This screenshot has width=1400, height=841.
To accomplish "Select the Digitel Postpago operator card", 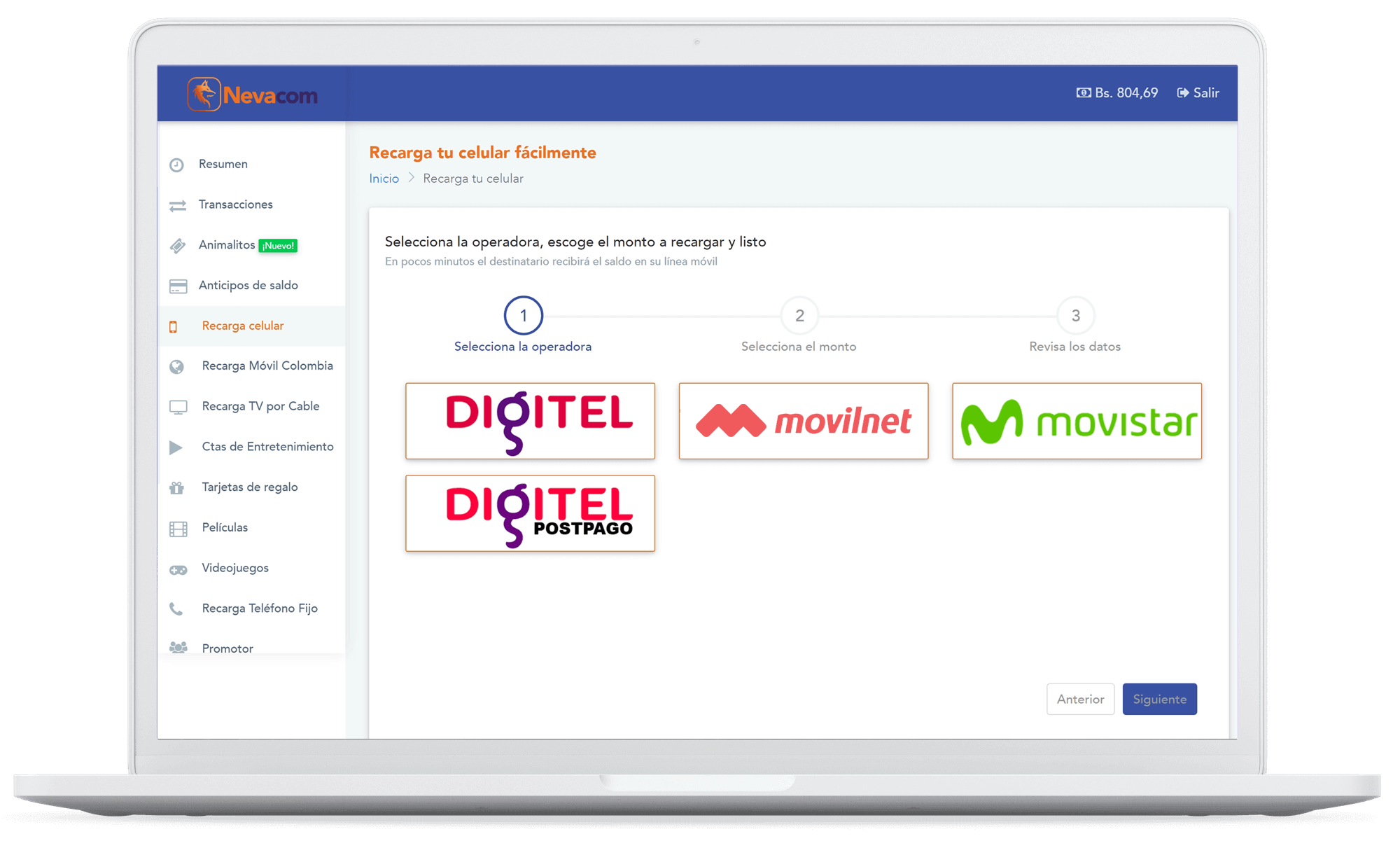I will 531,513.
